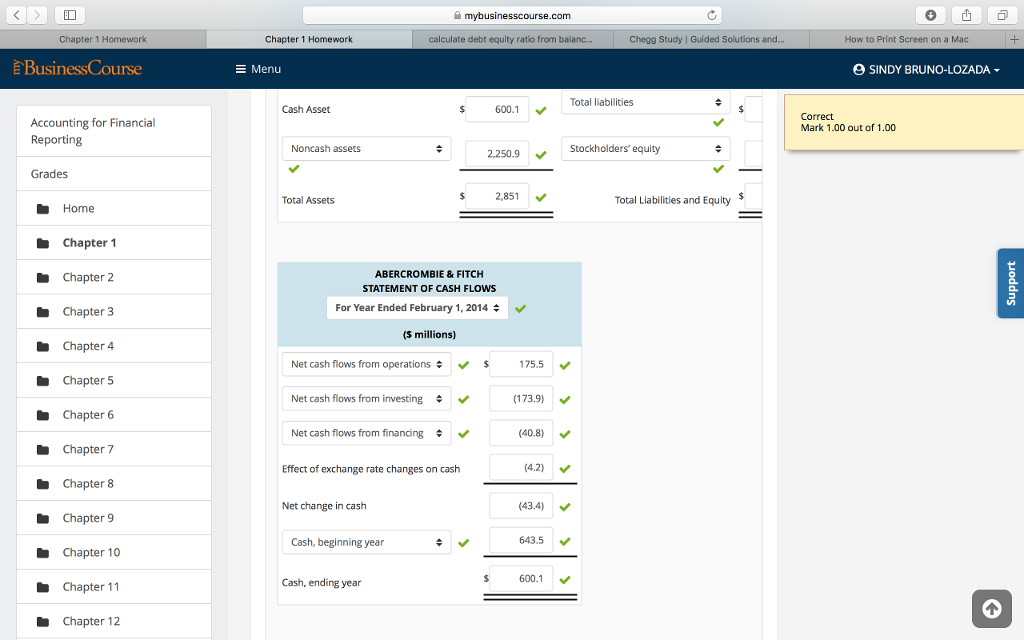Open Net cash flows from financing dropdown
Screen dimensions: 1024x640
pyautogui.click(x=366, y=434)
